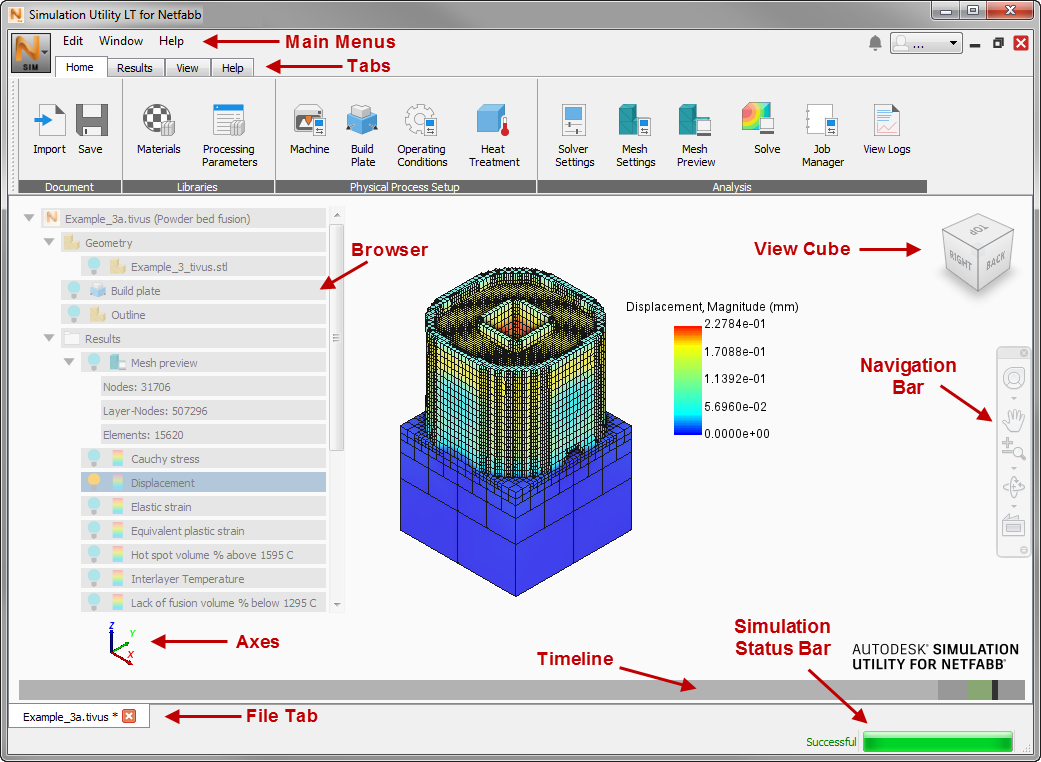The width and height of the screenshot is (1041, 762).
Task: Open the navigation bar options at its bottom
Action: [1024, 550]
